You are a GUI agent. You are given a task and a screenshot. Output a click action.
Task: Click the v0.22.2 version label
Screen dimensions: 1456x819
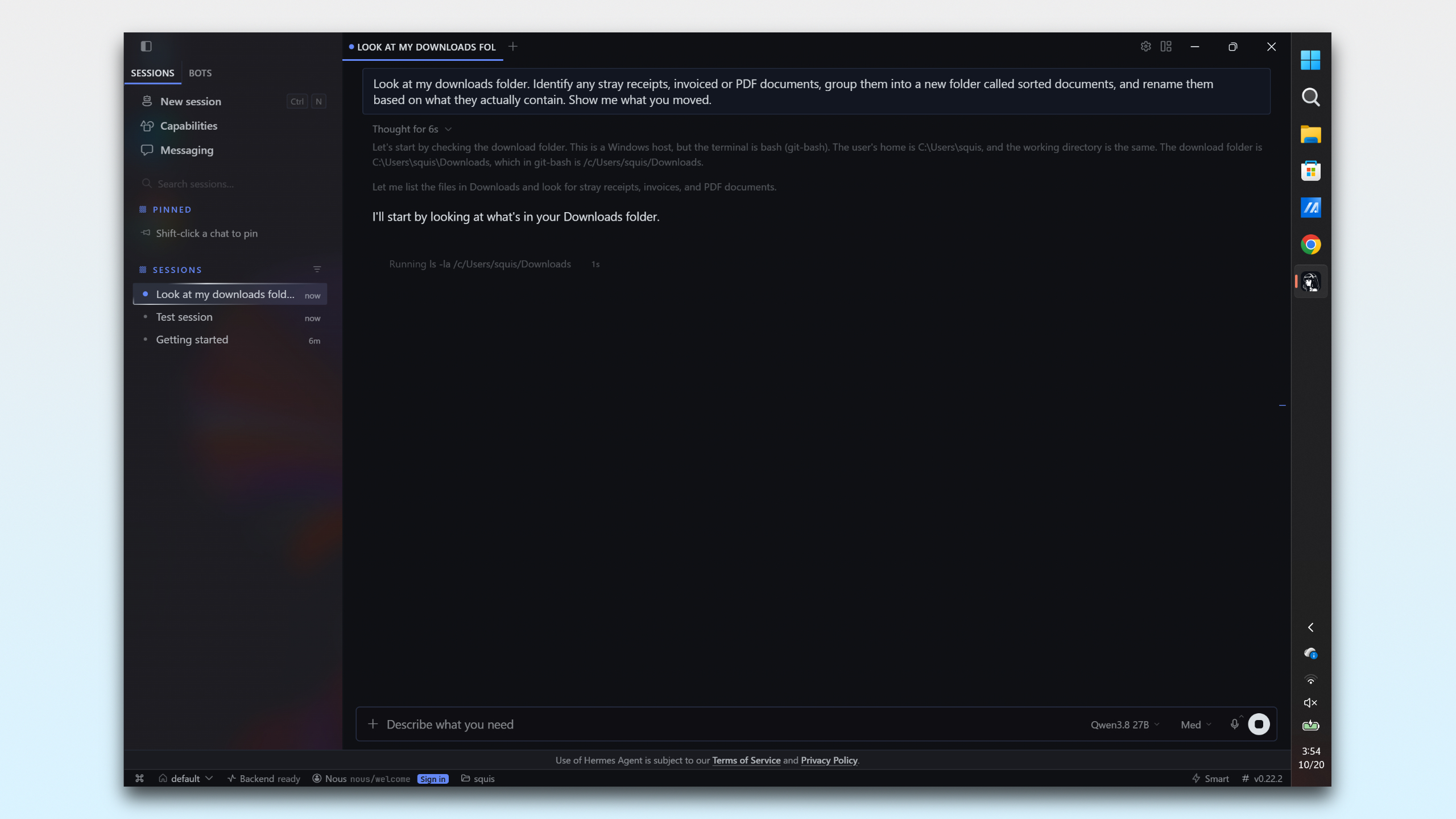point(1262,779)
